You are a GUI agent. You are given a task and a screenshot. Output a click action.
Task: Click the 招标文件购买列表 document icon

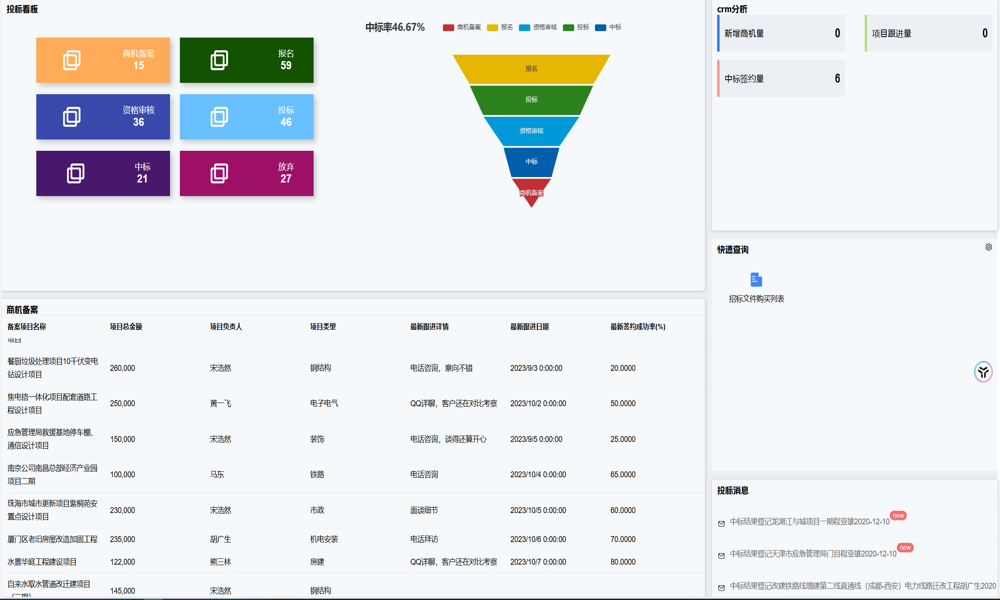click(756, 280)
